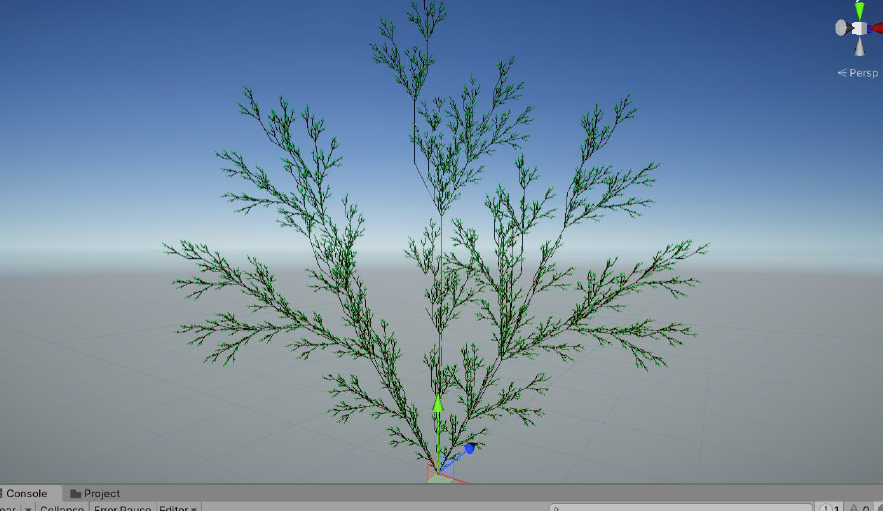The width and height of the screenshot is (883, 511).
Task: Grab the green Y-axis arrow of the move gizmo
Action: click(x=437, y=405)
